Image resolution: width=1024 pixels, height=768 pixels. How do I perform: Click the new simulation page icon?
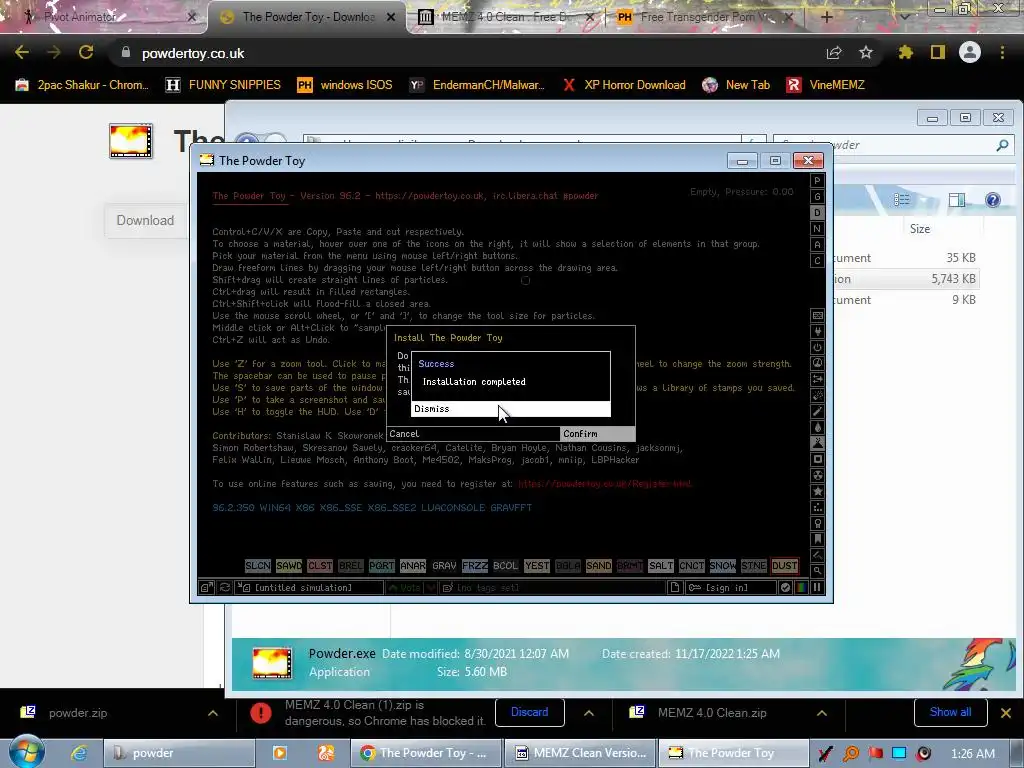click(x=675, y=588)
